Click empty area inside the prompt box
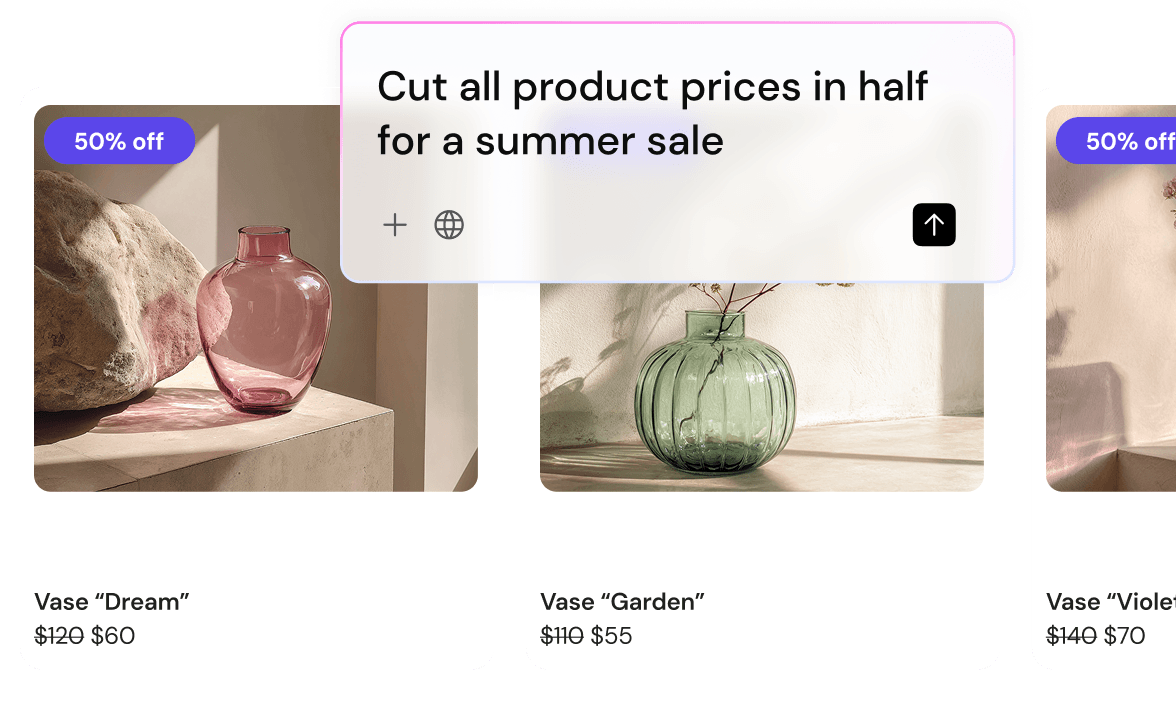This screenshot has width=1176, height=714. point(675,225)
